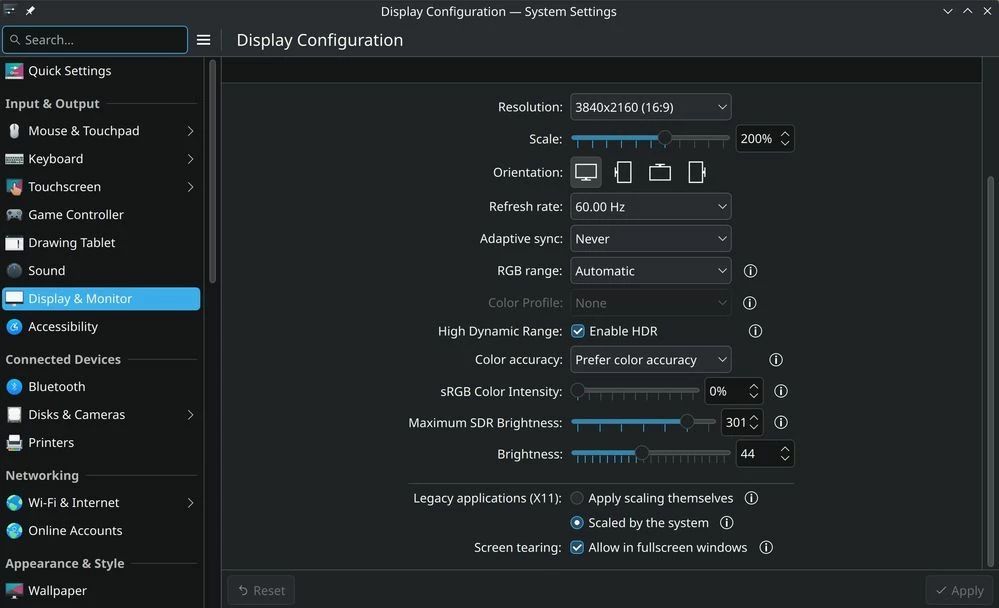Expand Mouse & Touchpad submenu arrow
999x608 pixels.
coord(190,131)
